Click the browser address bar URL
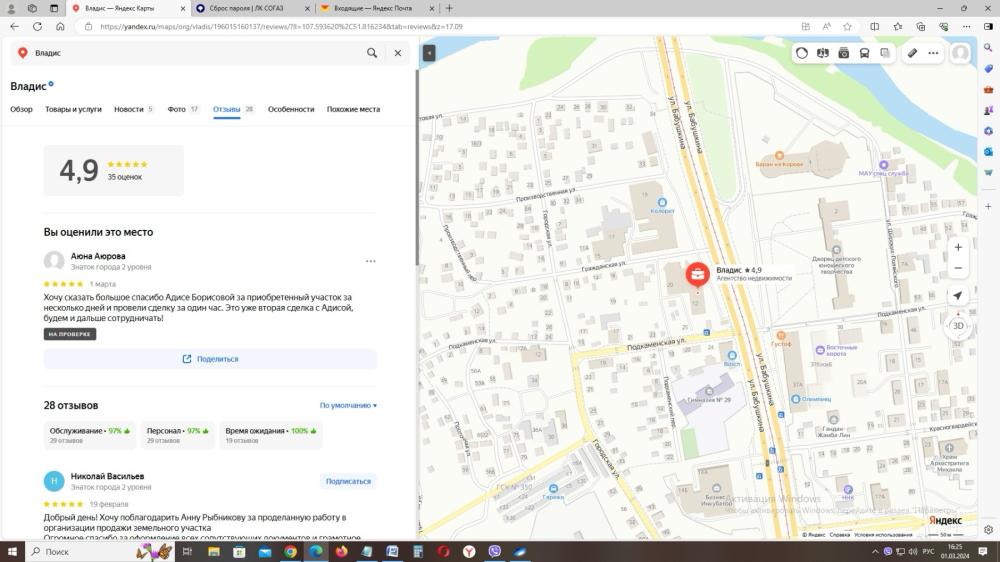The width and height of the screenshot is (1000, 562). coord(281,27)
